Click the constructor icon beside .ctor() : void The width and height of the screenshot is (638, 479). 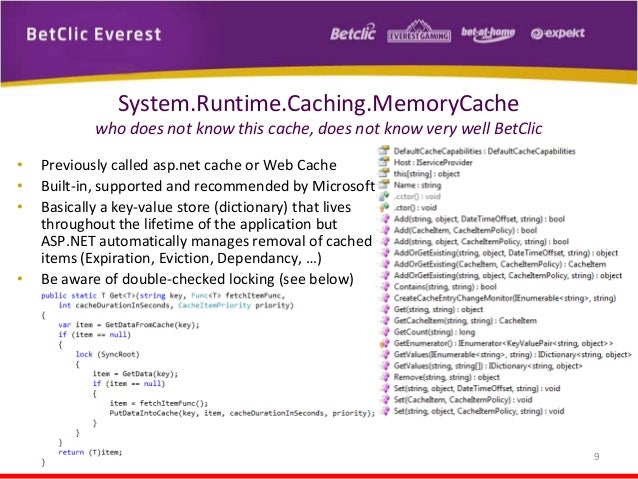coord(384,208)
